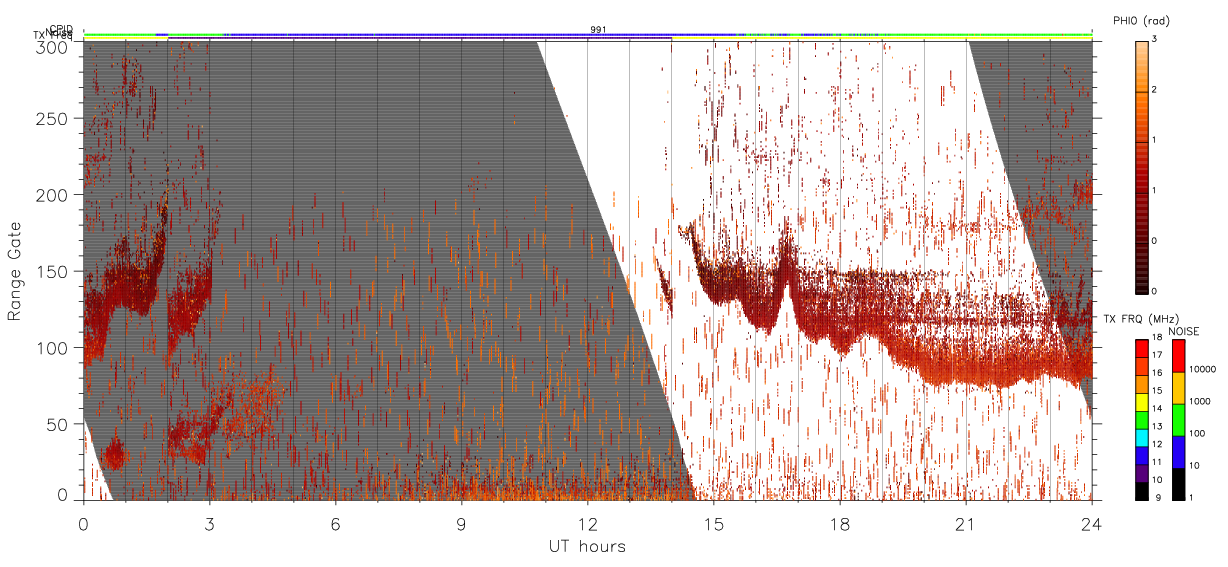Click the '991' label above the plot
This screenshot has height=567, width=1228.
(598, 29)
